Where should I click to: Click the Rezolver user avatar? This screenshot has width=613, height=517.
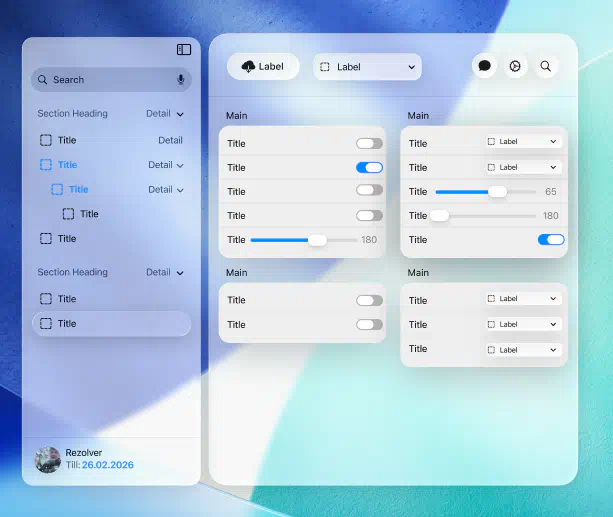47,459
